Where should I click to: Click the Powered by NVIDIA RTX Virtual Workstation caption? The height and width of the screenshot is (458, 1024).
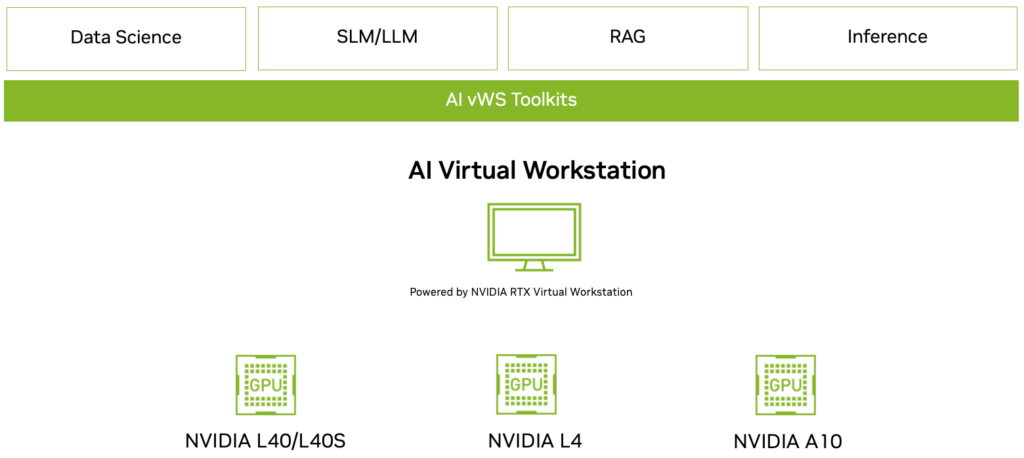521,292
